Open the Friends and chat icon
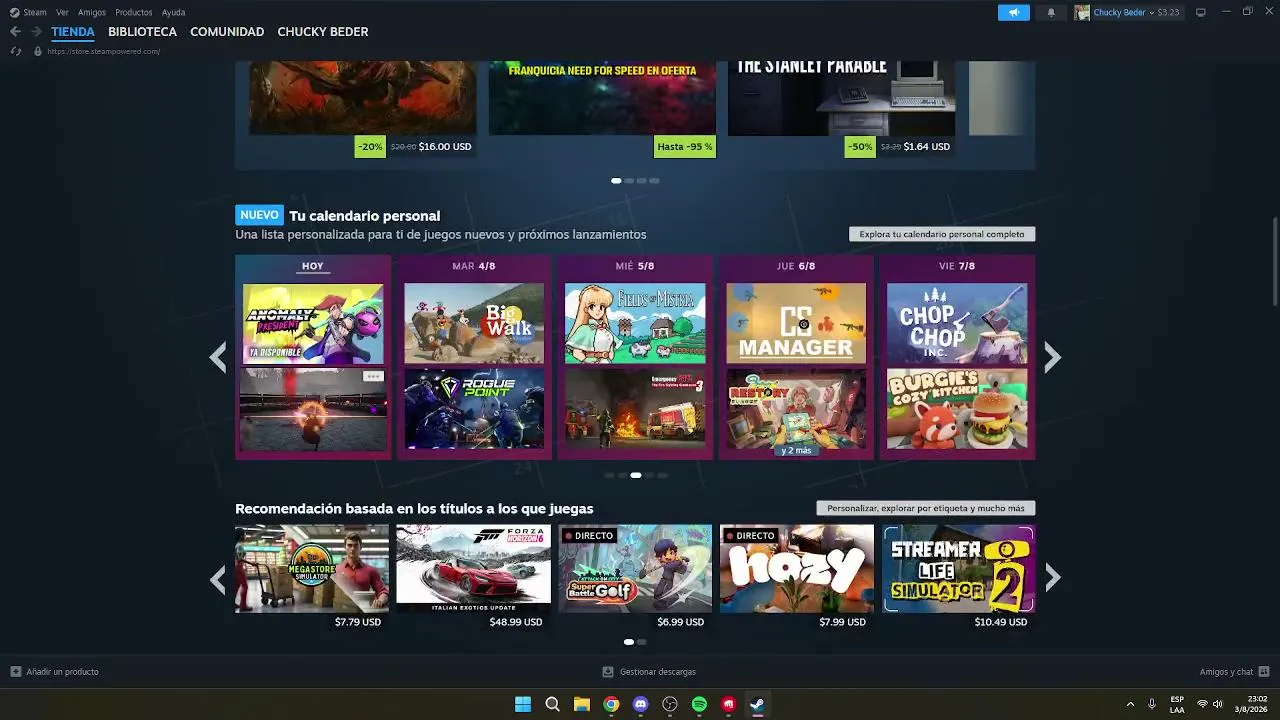1280x720 pixels. 1264,672
